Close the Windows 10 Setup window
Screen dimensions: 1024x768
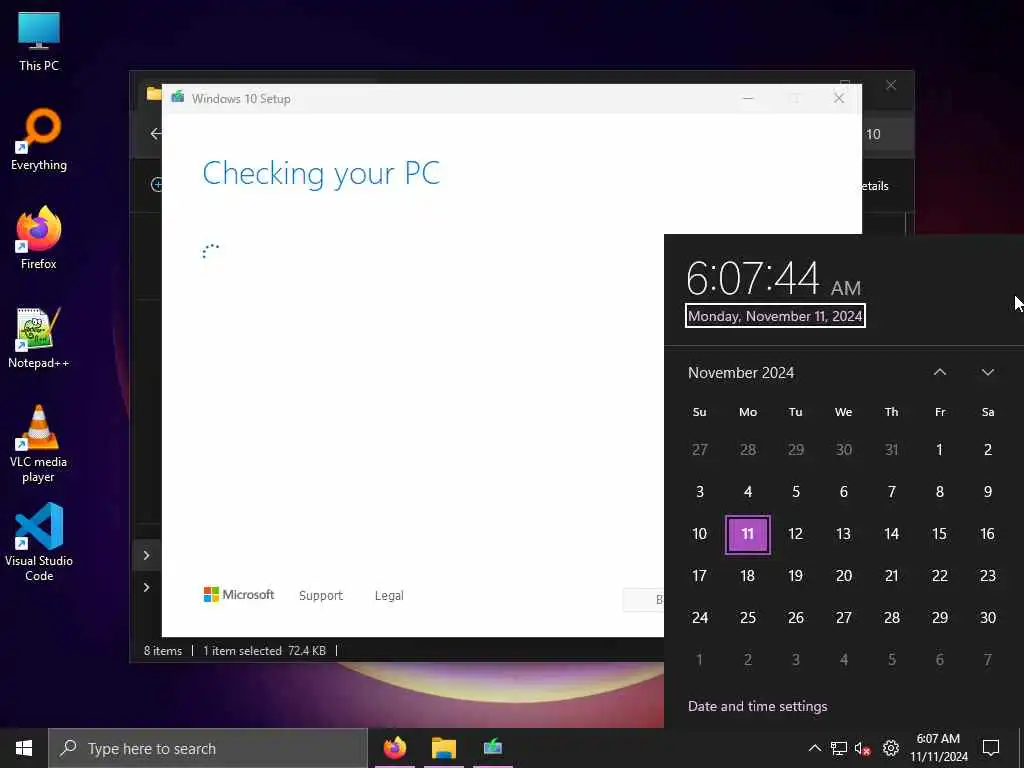click(839, 99)
